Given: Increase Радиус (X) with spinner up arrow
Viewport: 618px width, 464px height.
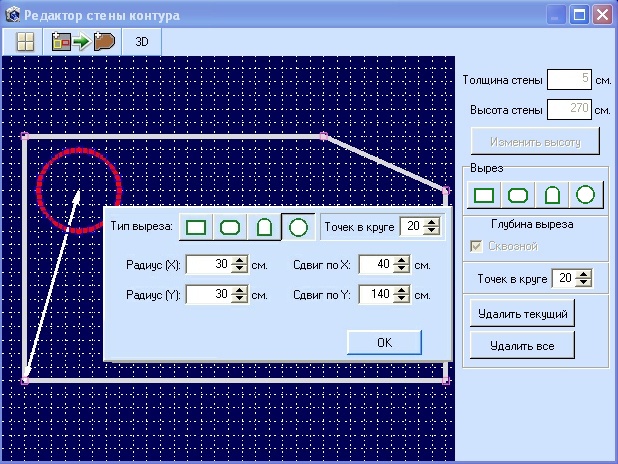Looking at the screenshot, I should [240, 260].
